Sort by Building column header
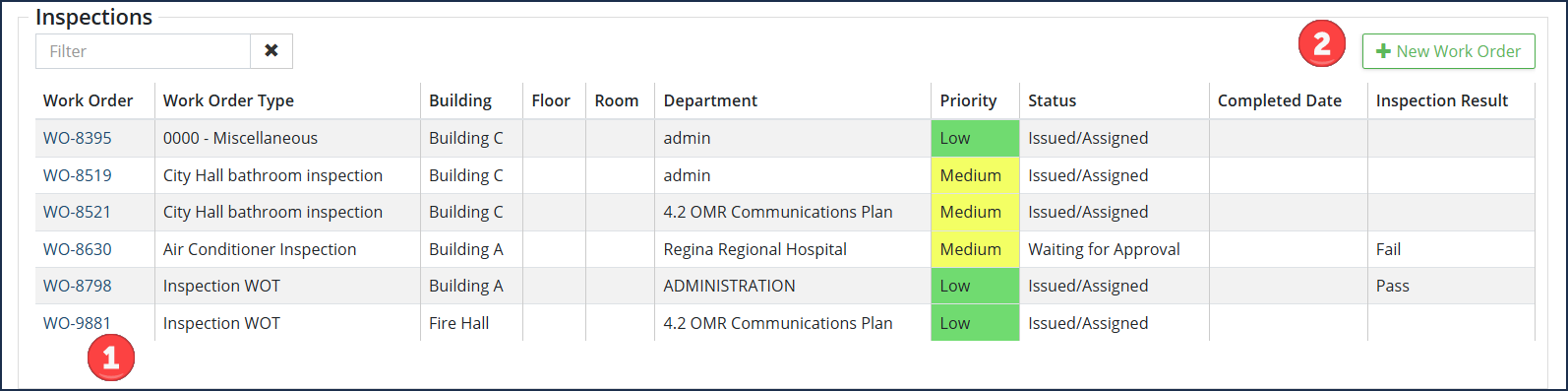Viewport: 1568px width, 391px height. click(460, 100)
